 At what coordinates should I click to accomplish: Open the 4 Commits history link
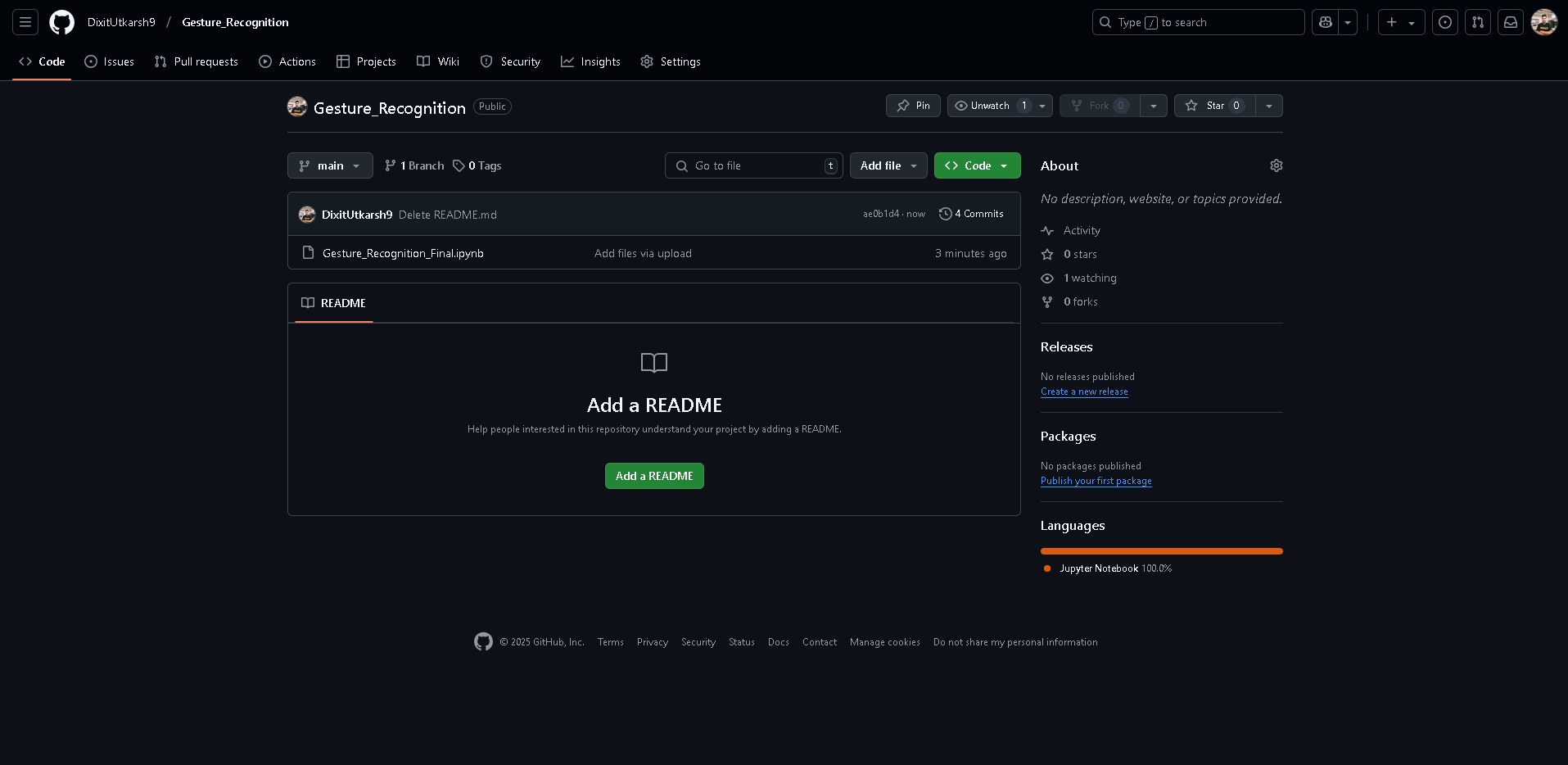[x=971, y=214]
